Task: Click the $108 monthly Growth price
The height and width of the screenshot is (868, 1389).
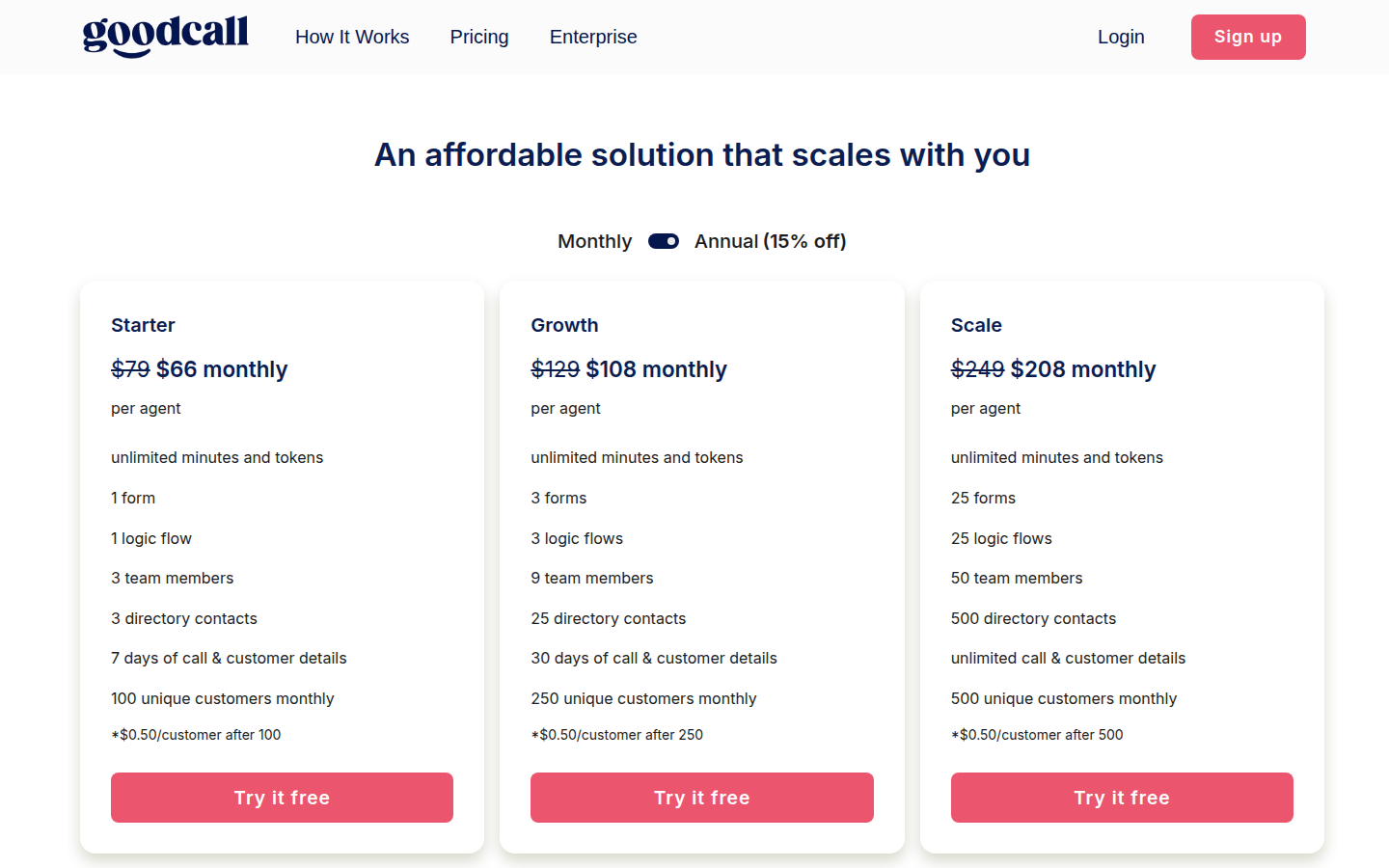Action: click(x=656, y=369)
